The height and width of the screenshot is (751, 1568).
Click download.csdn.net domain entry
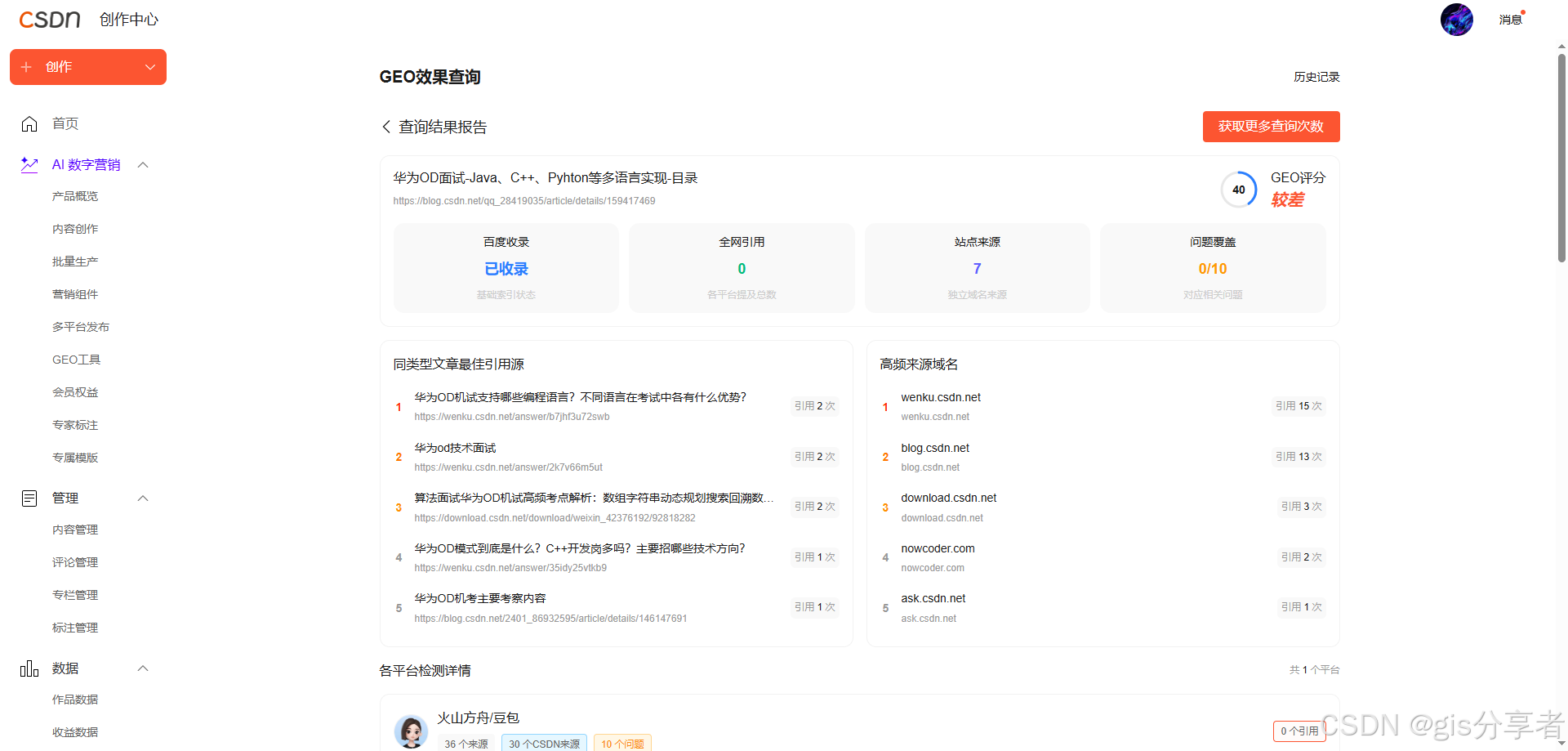click(949, 498)
